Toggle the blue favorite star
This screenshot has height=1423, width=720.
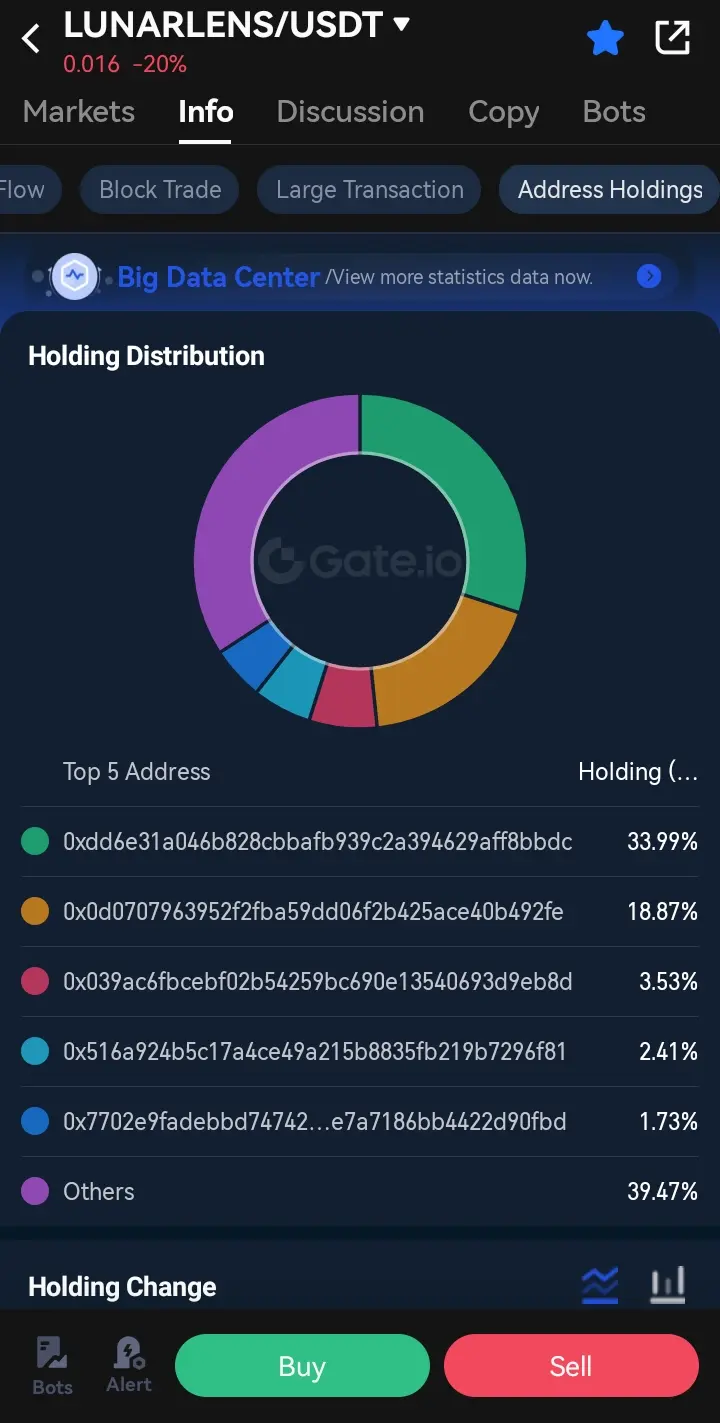[x=605, y=39]
